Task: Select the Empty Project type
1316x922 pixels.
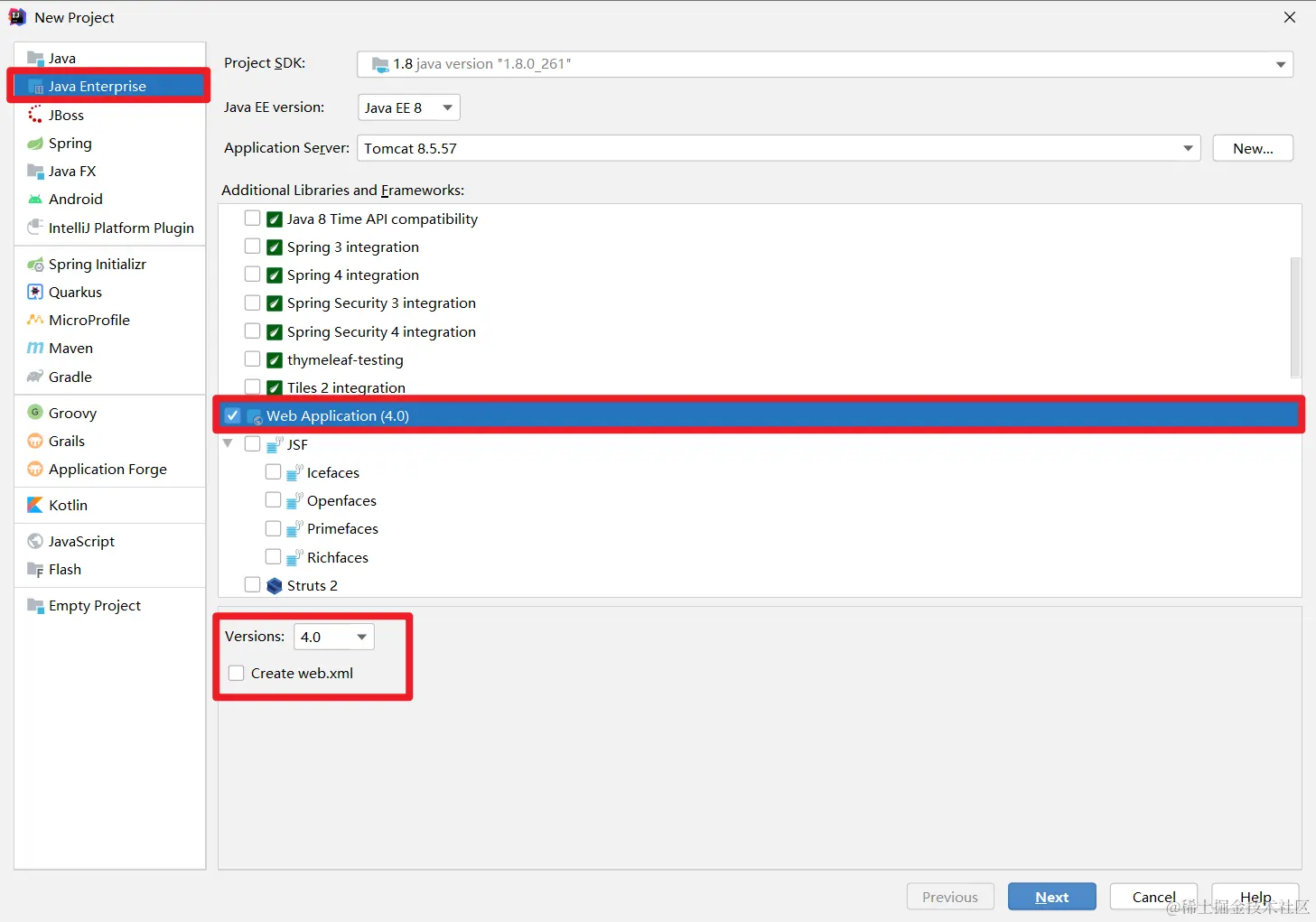Action: pos(109,605)
